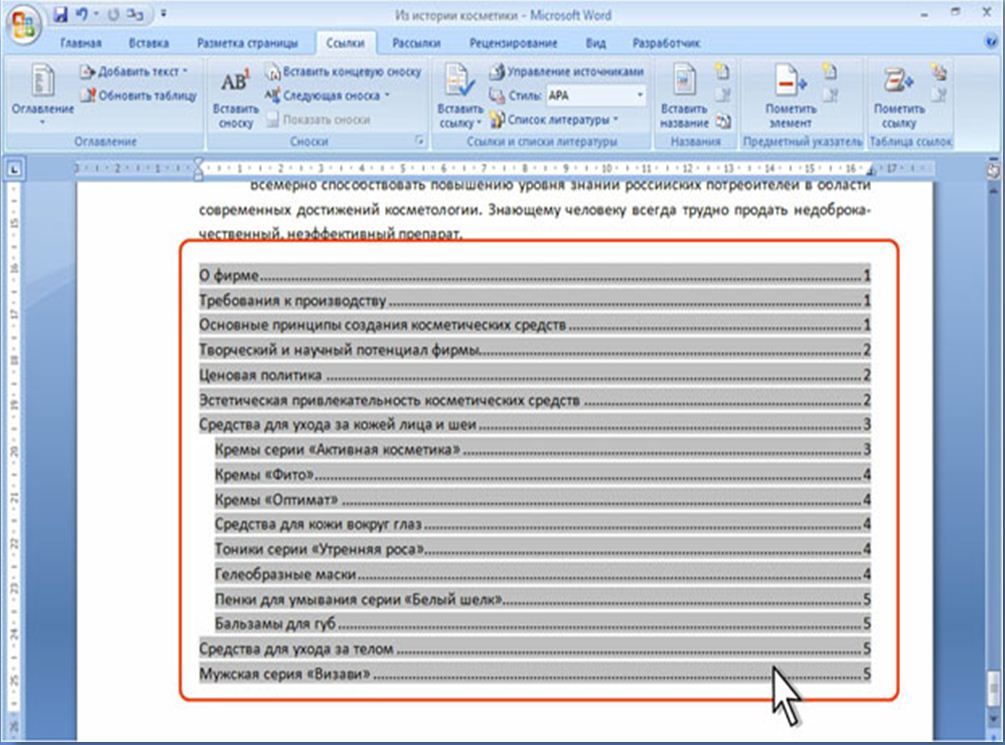
Task: Click the ruler toggle icon above vertical scrollbar
Action: tap(993, 170)
